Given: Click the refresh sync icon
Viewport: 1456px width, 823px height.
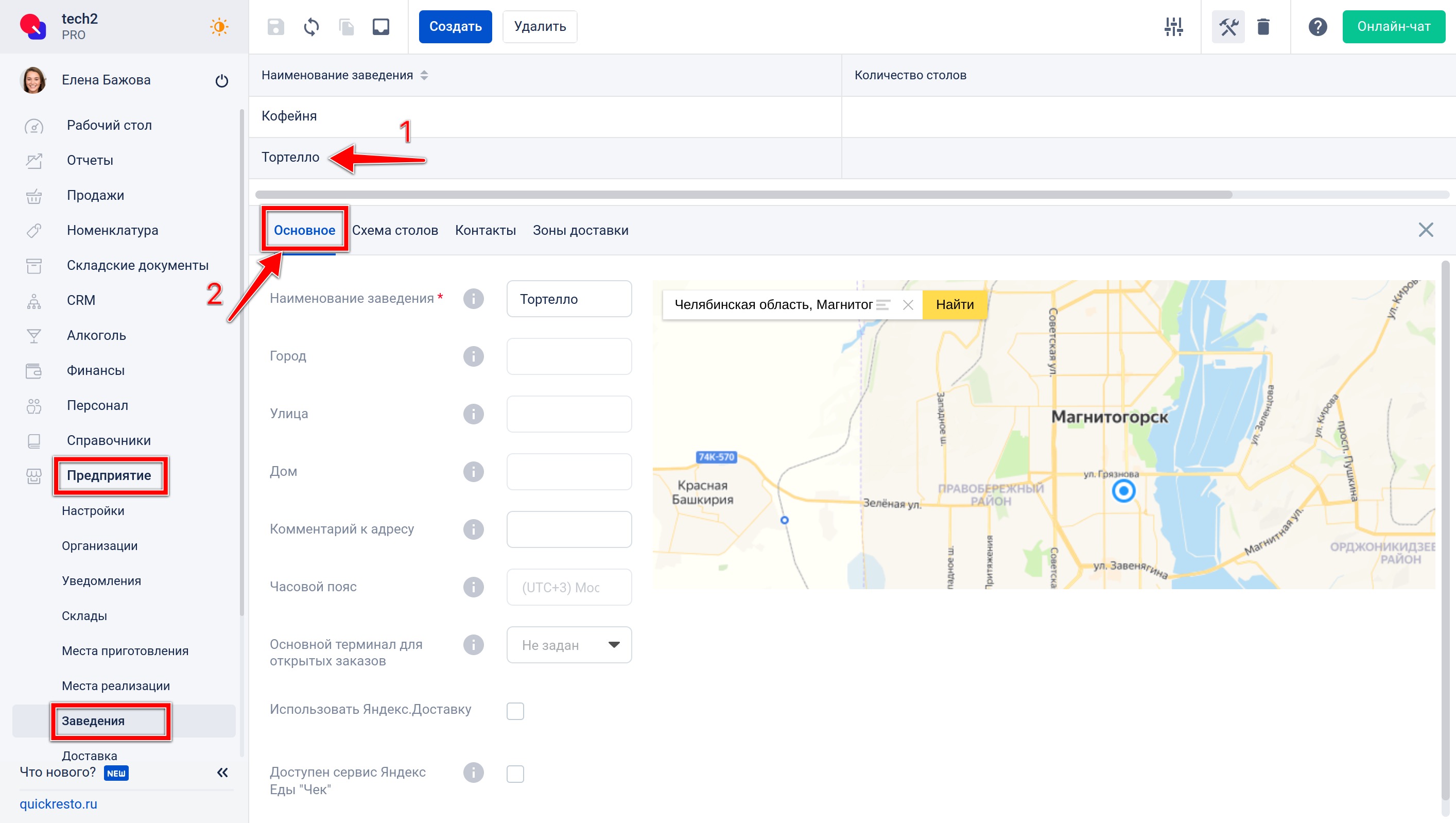Looking at the screenshot, I should point(311,27).
